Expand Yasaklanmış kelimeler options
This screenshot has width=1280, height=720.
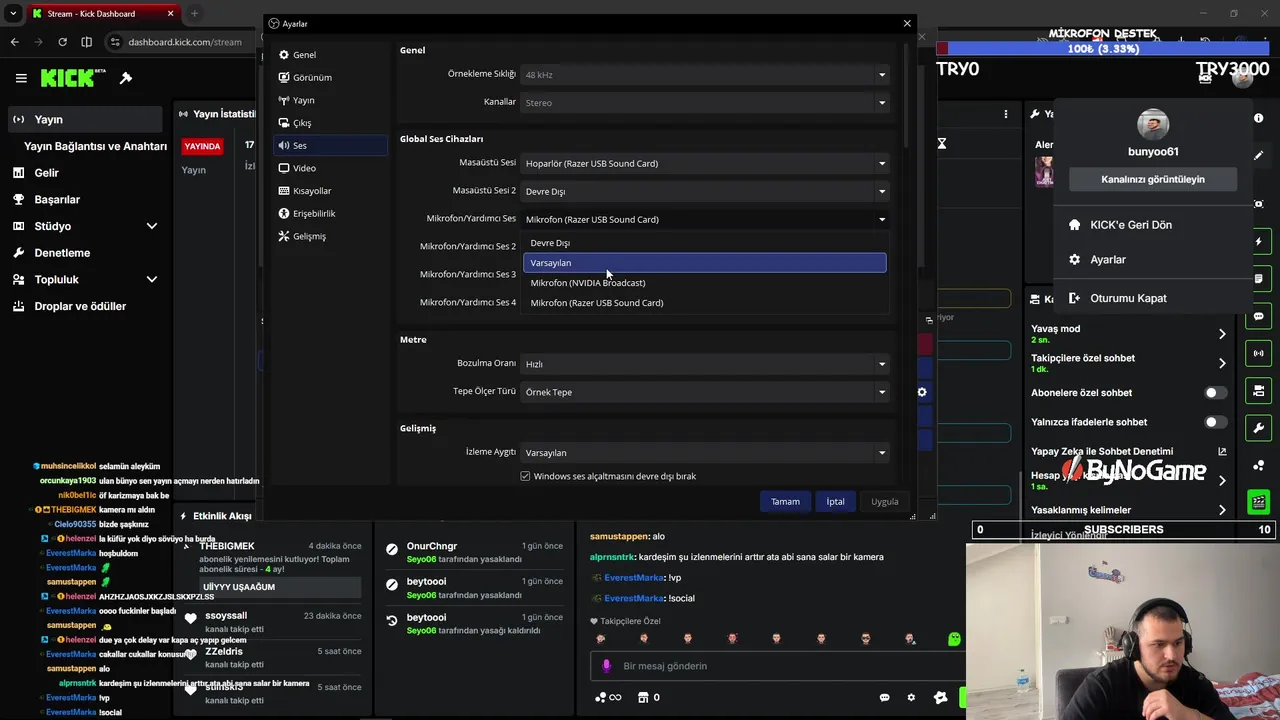[x=1222, y=510]
